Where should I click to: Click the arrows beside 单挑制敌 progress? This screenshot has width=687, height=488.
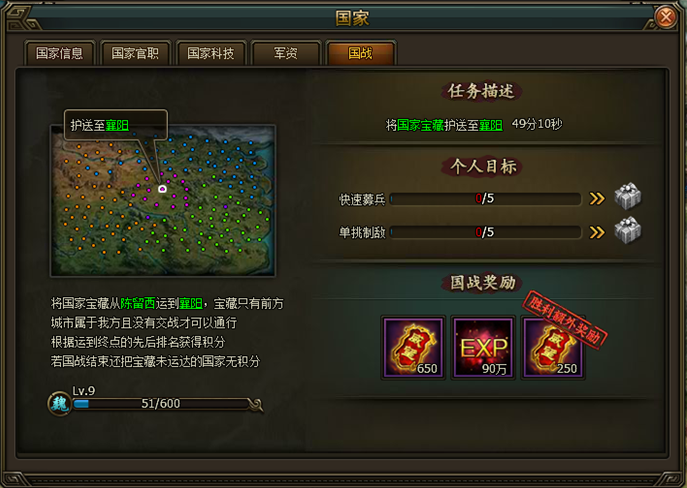[x=597, y=232]
